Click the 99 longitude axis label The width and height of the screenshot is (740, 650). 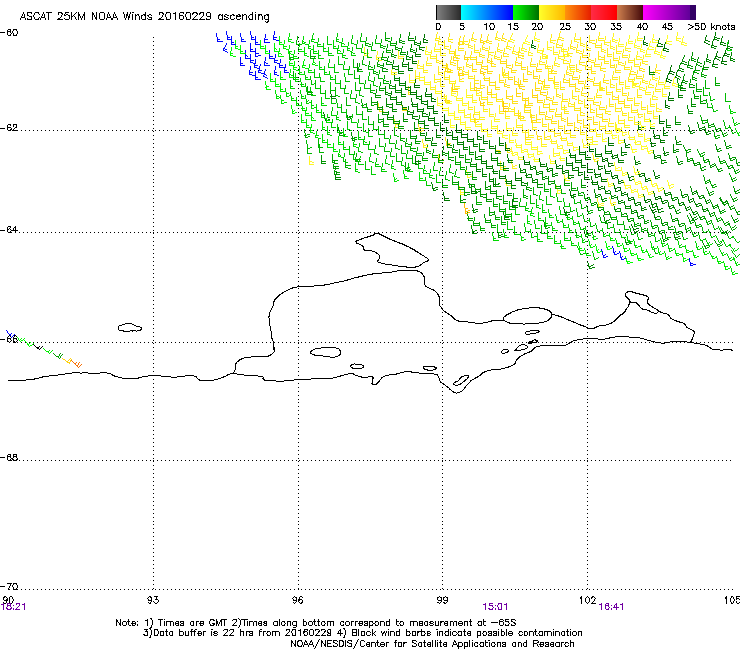pos(442,600)
